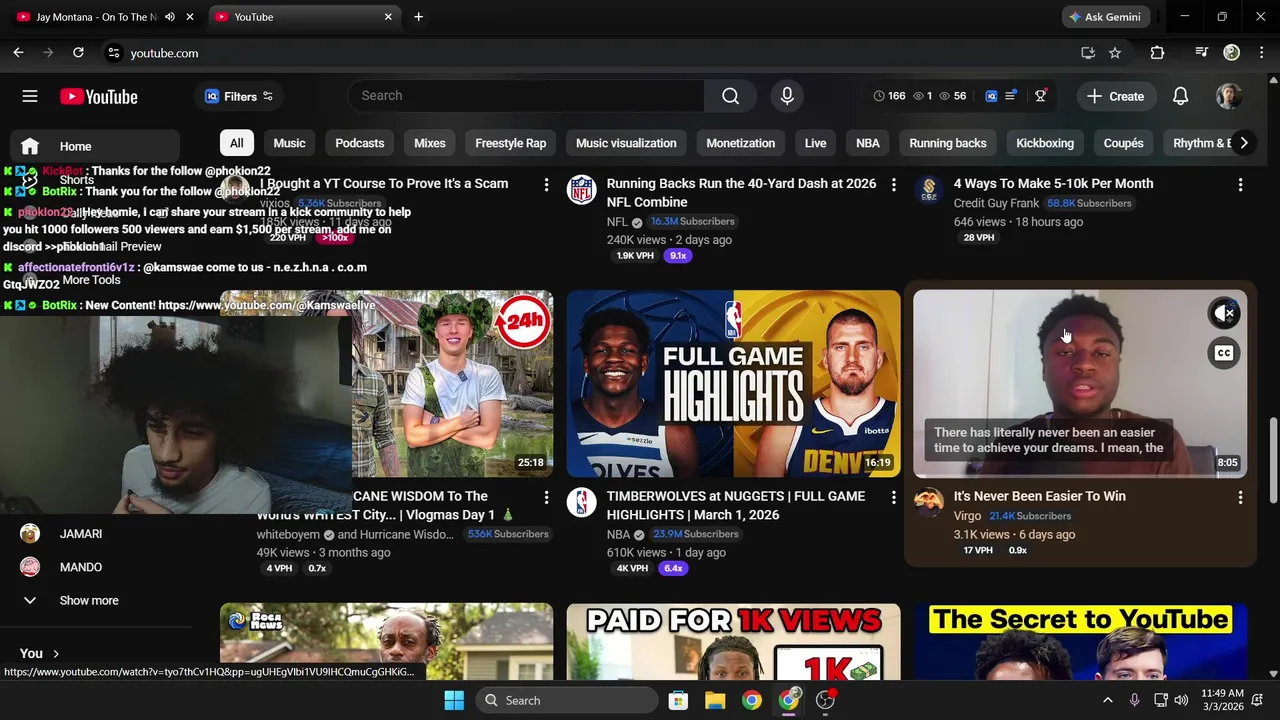This screenshot has width=1280, height=720.
Task: Open options for It's Never Been Easier To Win
Action: pyautogui.click(x=1240, y=497)
